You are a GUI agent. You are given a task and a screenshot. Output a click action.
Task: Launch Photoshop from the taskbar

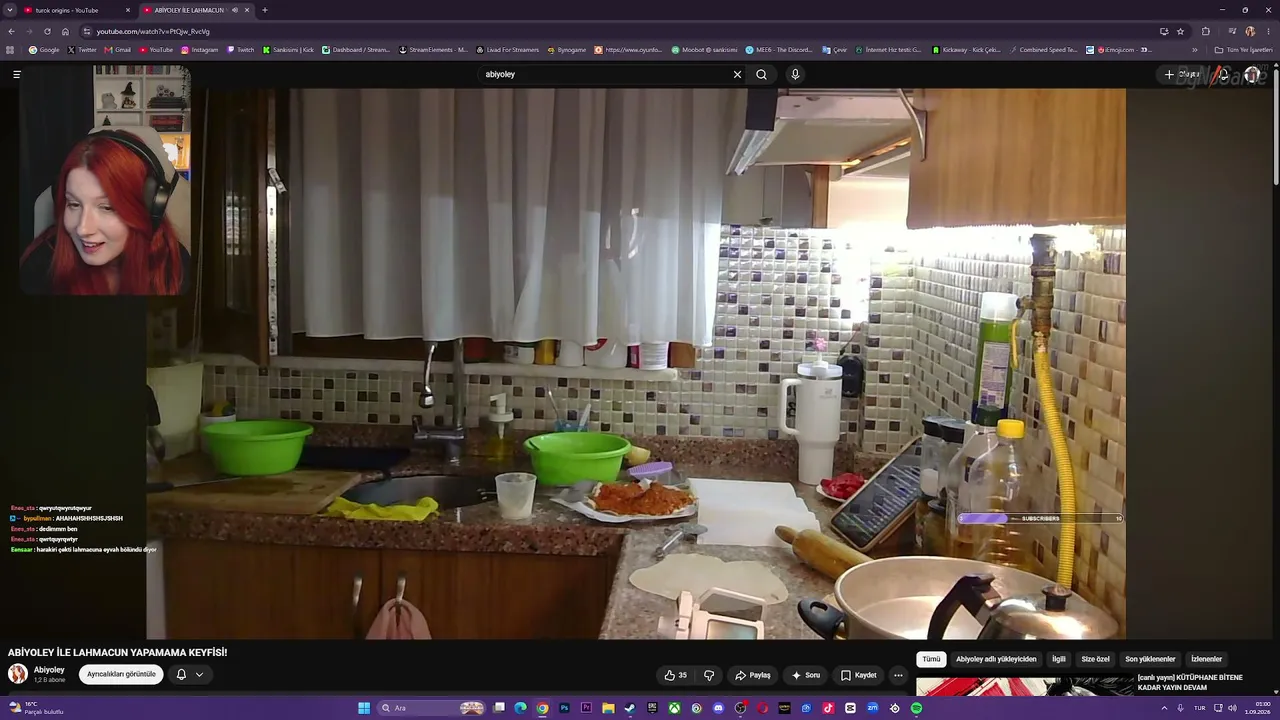pos(564,708)
